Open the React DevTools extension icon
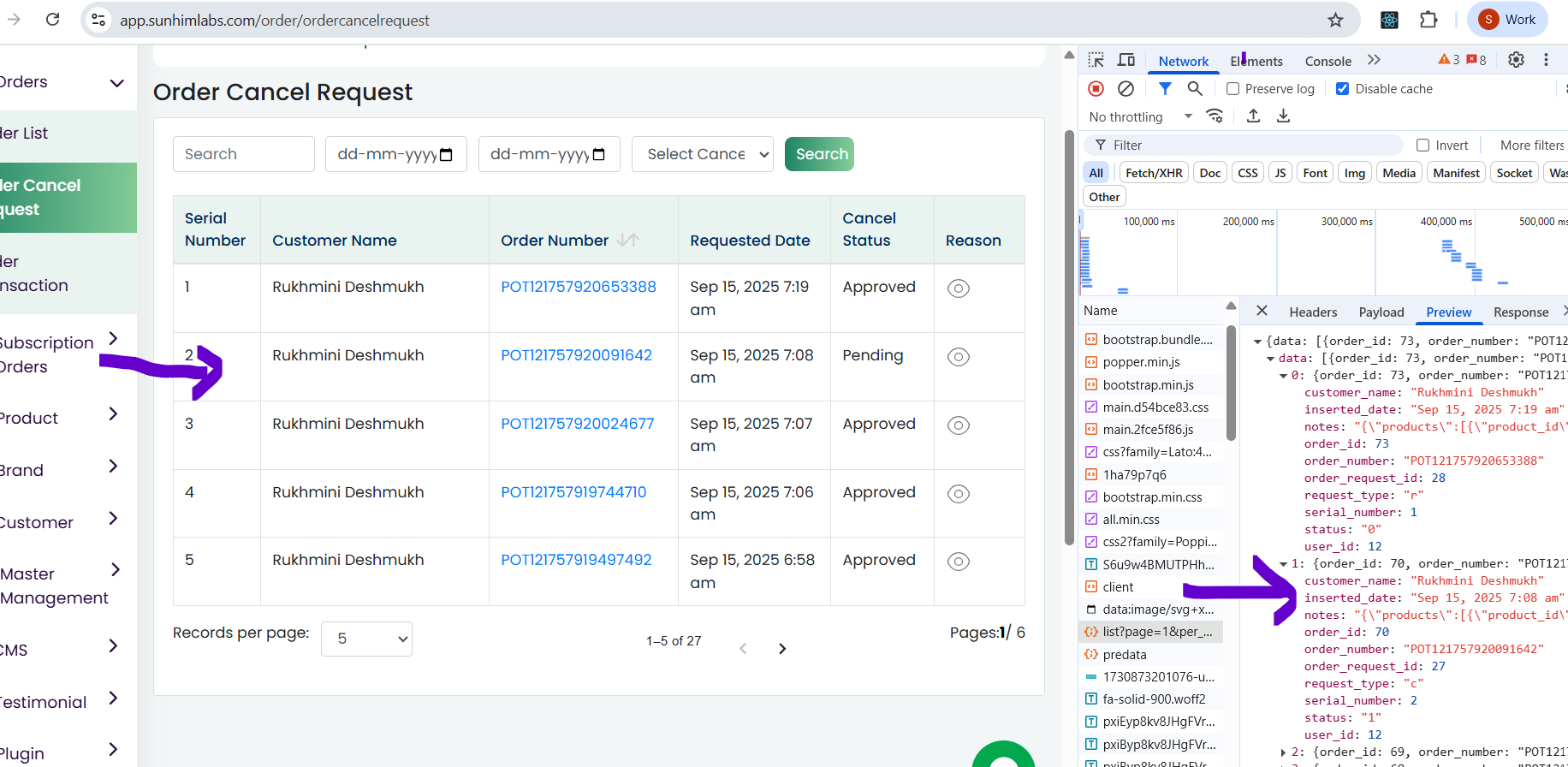 coord(1390,20)
